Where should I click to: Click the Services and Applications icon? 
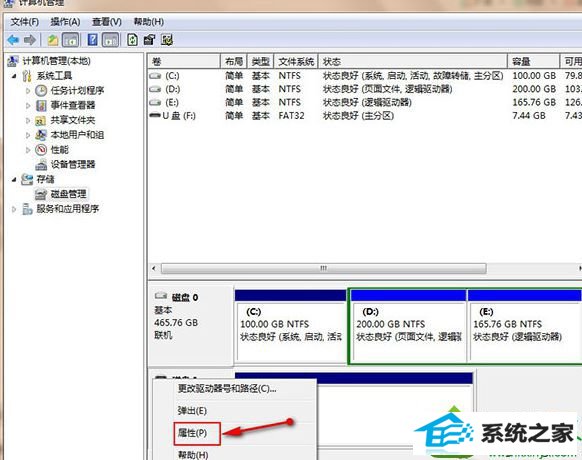(x=27, y=209)
